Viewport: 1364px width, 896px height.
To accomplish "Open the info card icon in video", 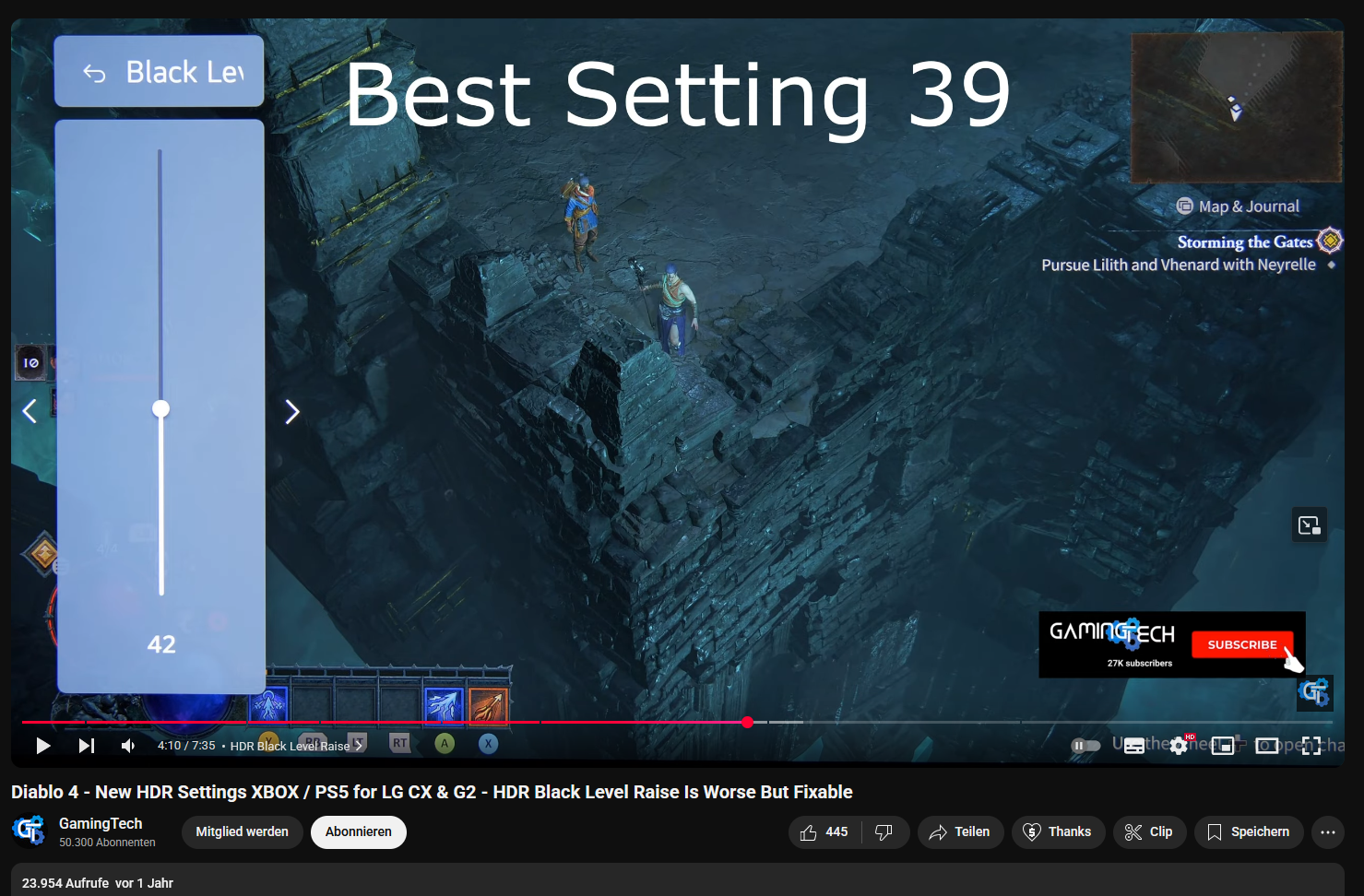I will (1310, 525).
